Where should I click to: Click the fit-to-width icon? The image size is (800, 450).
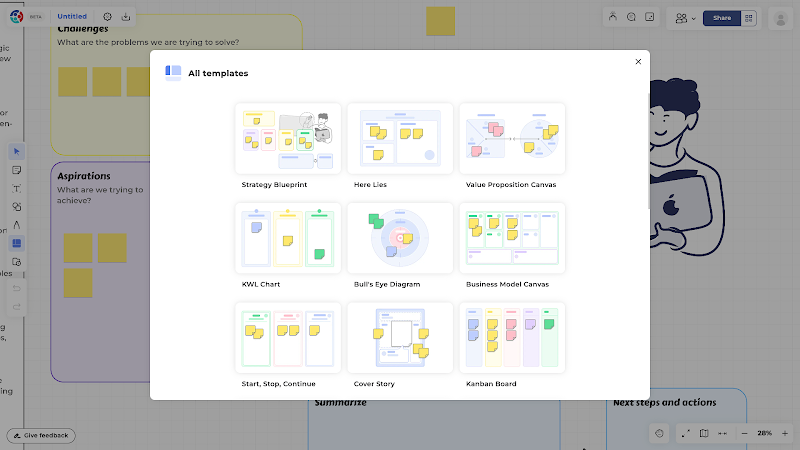click(722, 433)
